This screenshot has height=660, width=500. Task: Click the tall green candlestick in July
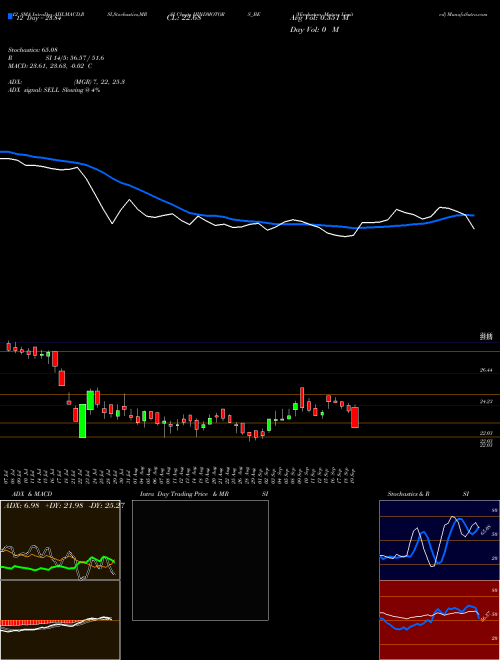(82, 421)
